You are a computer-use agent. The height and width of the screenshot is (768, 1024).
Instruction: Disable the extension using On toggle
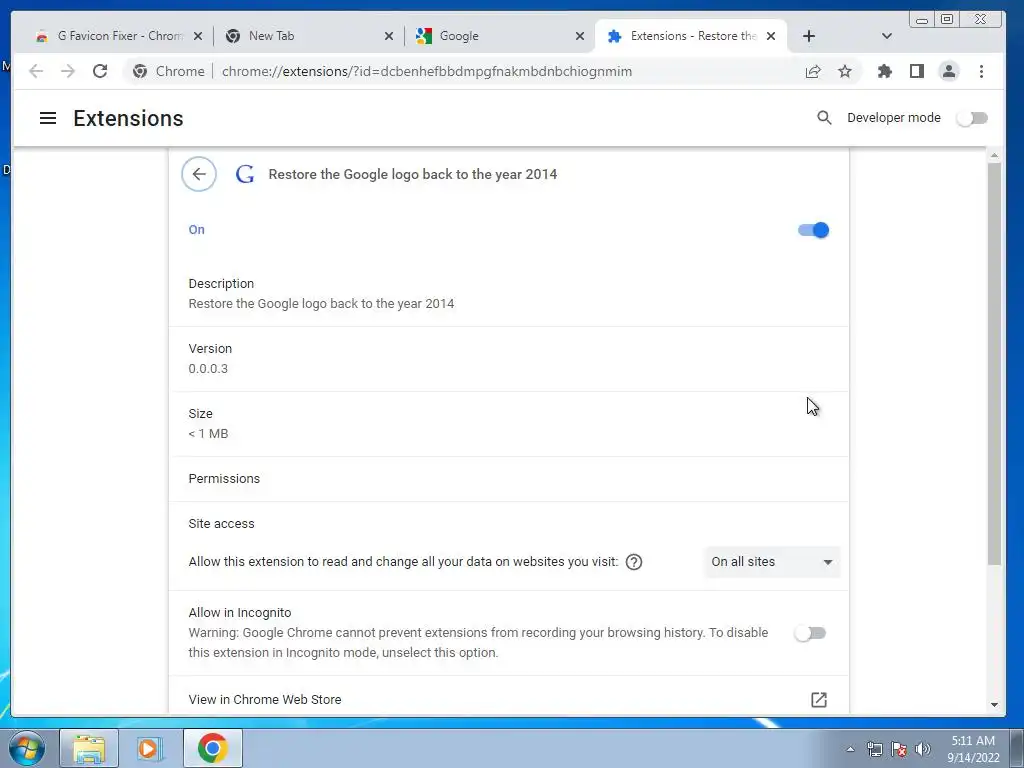[x=813, y=230]
